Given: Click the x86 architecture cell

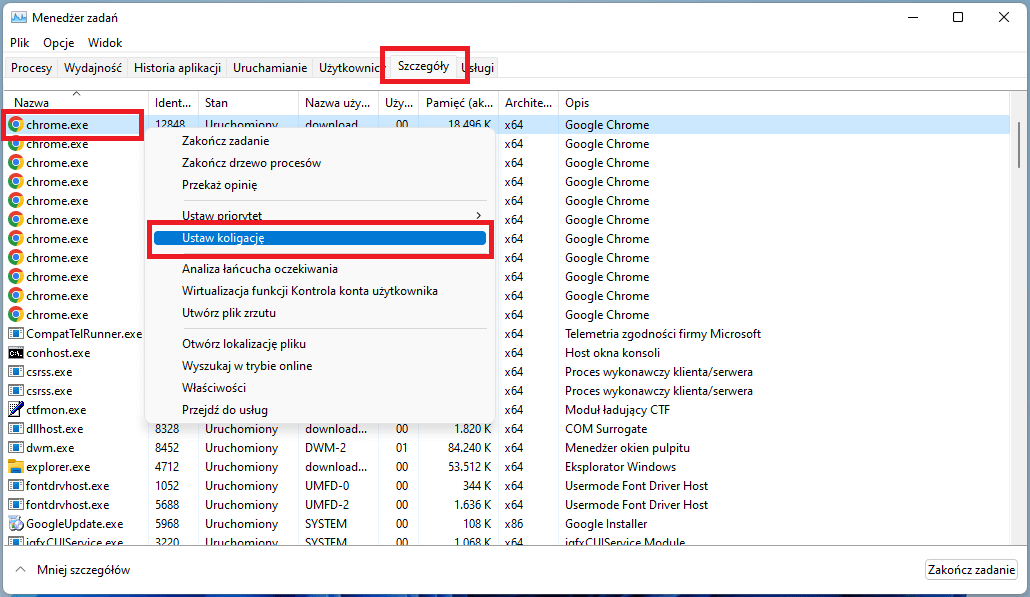Looking at the screenshot, I should 514,524.
